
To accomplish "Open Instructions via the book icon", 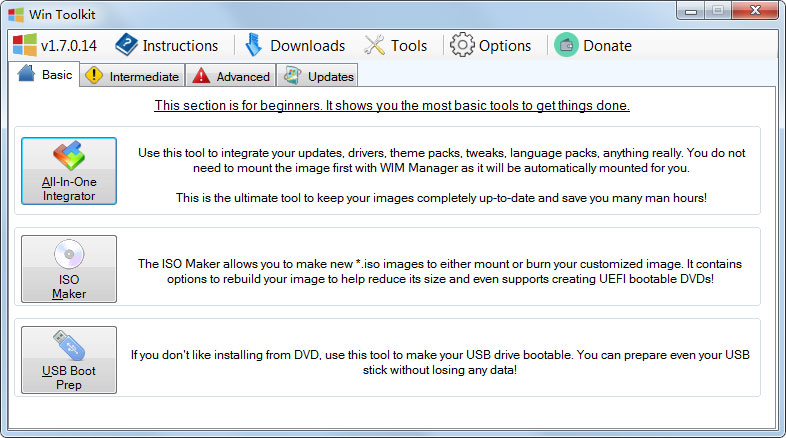I will [x=127, y=45].
